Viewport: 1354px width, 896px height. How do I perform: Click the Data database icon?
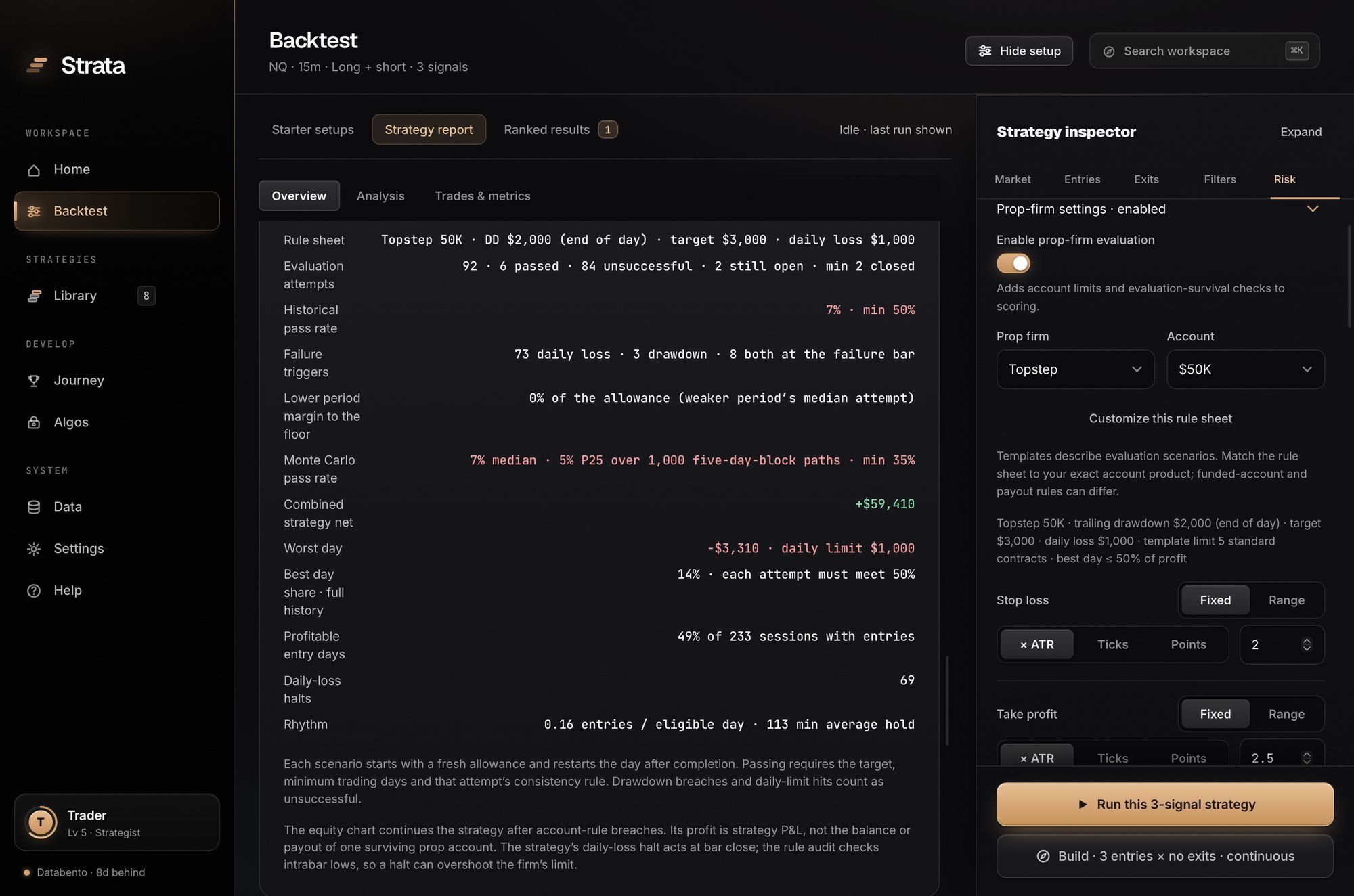pyautogui.click(x=34, y=507)
